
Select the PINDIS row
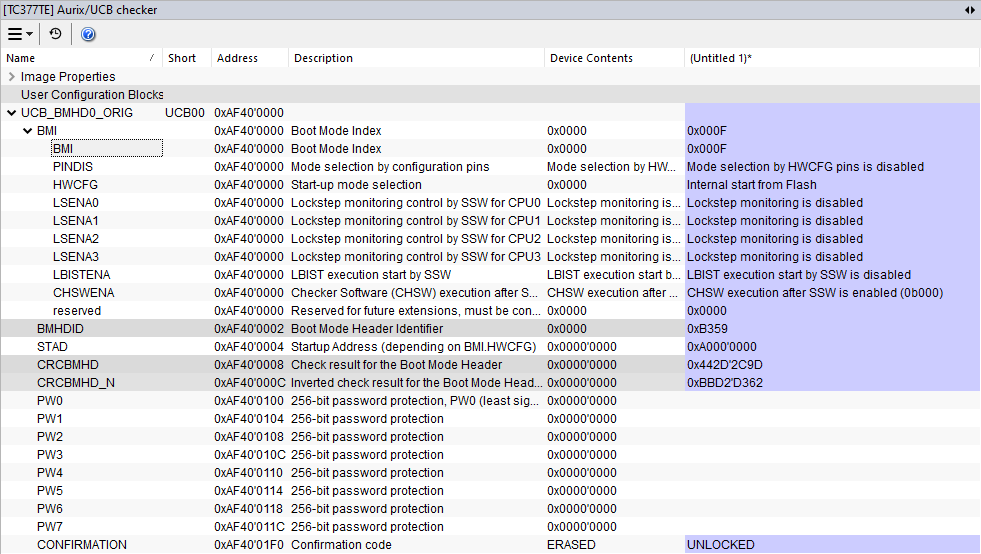pos(490,167)
